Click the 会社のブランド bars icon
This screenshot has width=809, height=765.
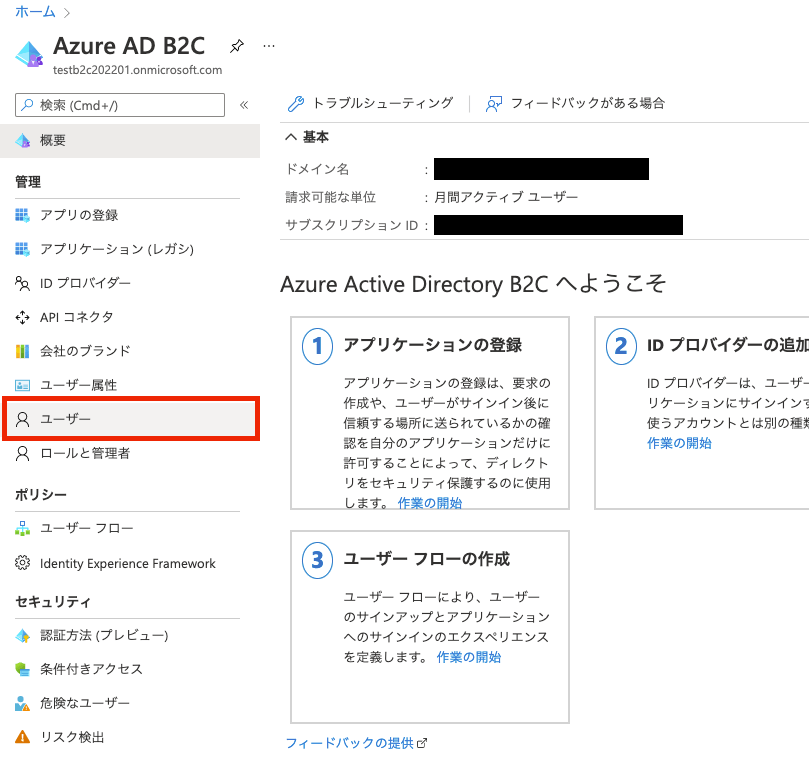coord(22,351)
